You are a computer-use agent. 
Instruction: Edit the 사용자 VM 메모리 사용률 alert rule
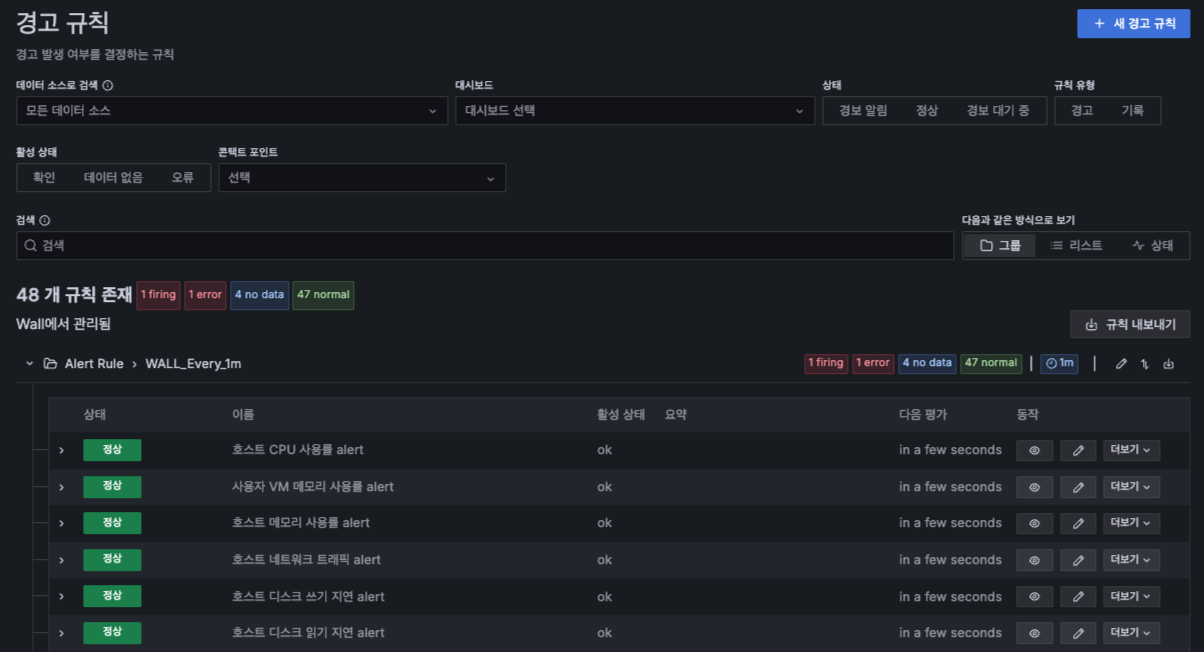click(1078, 487)
